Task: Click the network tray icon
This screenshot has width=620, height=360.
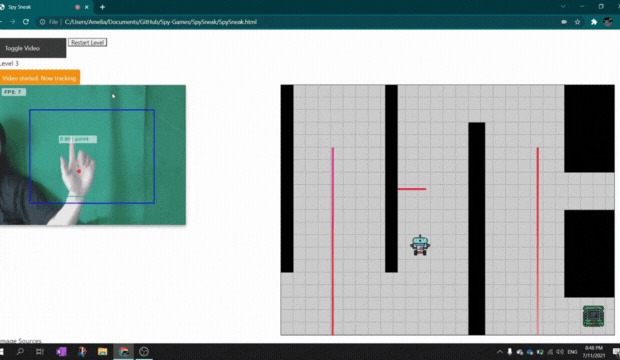Action: click(x=550, y=352)
